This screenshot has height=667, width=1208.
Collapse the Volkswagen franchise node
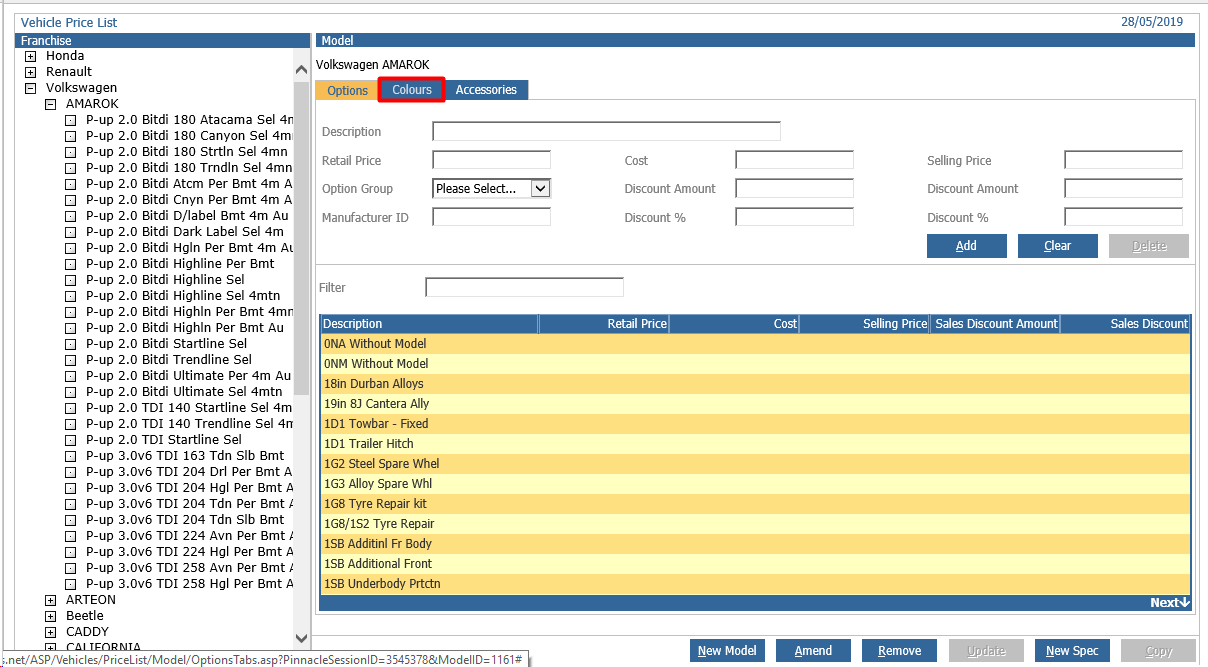31,88
